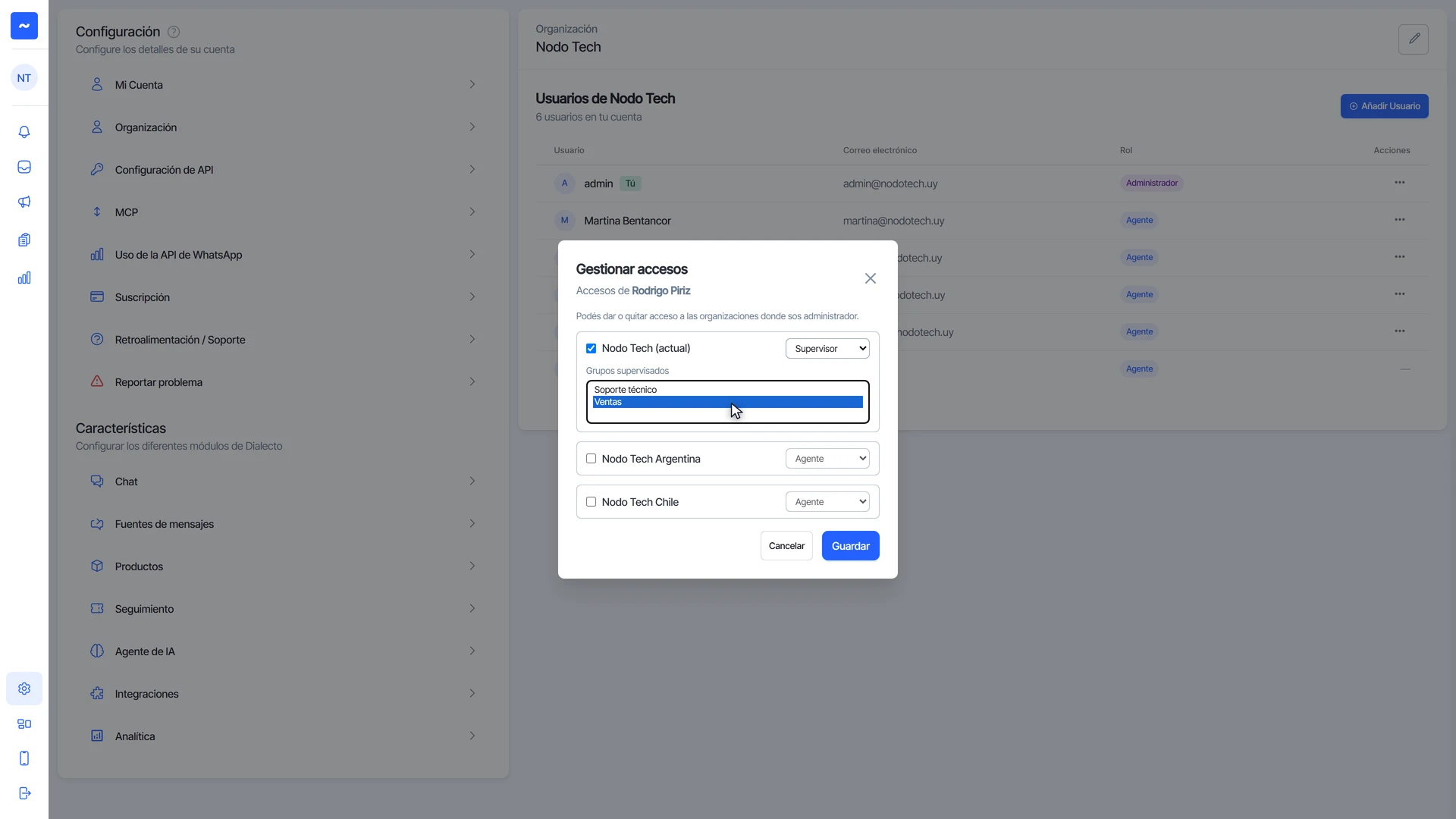The height and width of the screenshot is (819, 1456).
Task: Open settings gear icon in sidebar
Action: (24, 689)
